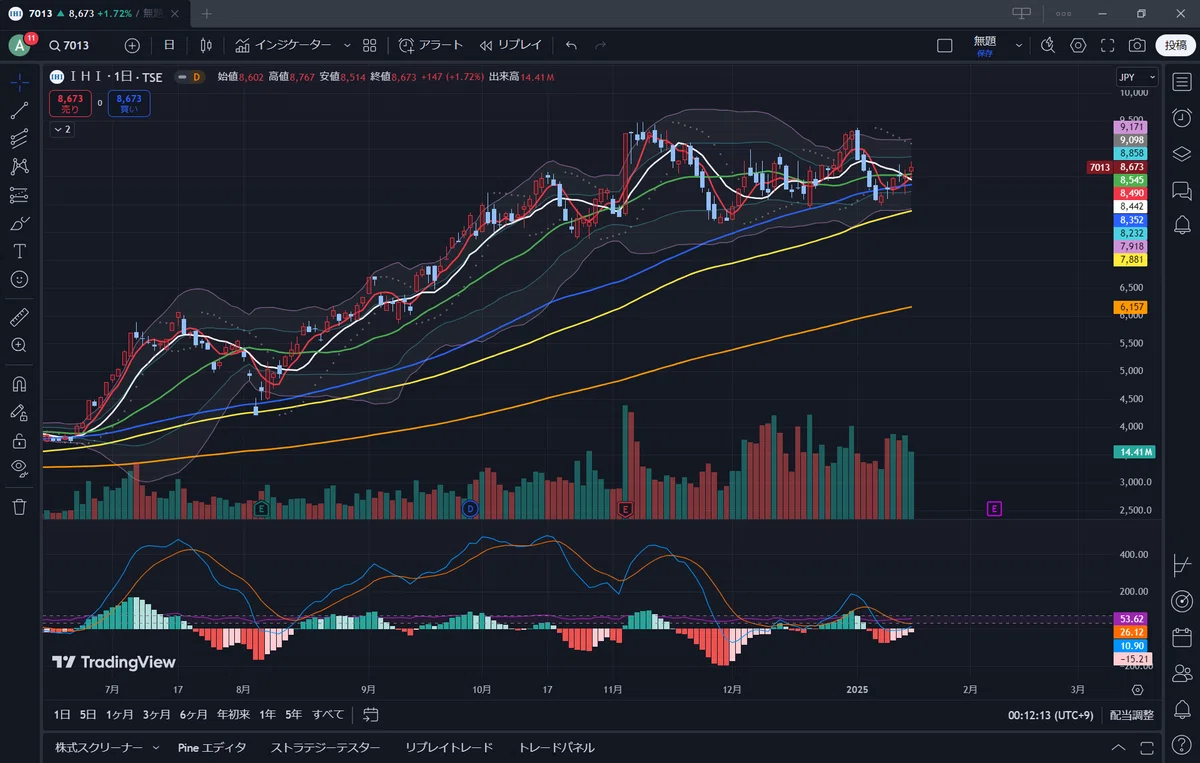Expand the collapsed indicator legend showing 2
Viewport: 1200px width, 763px height.
62,130
